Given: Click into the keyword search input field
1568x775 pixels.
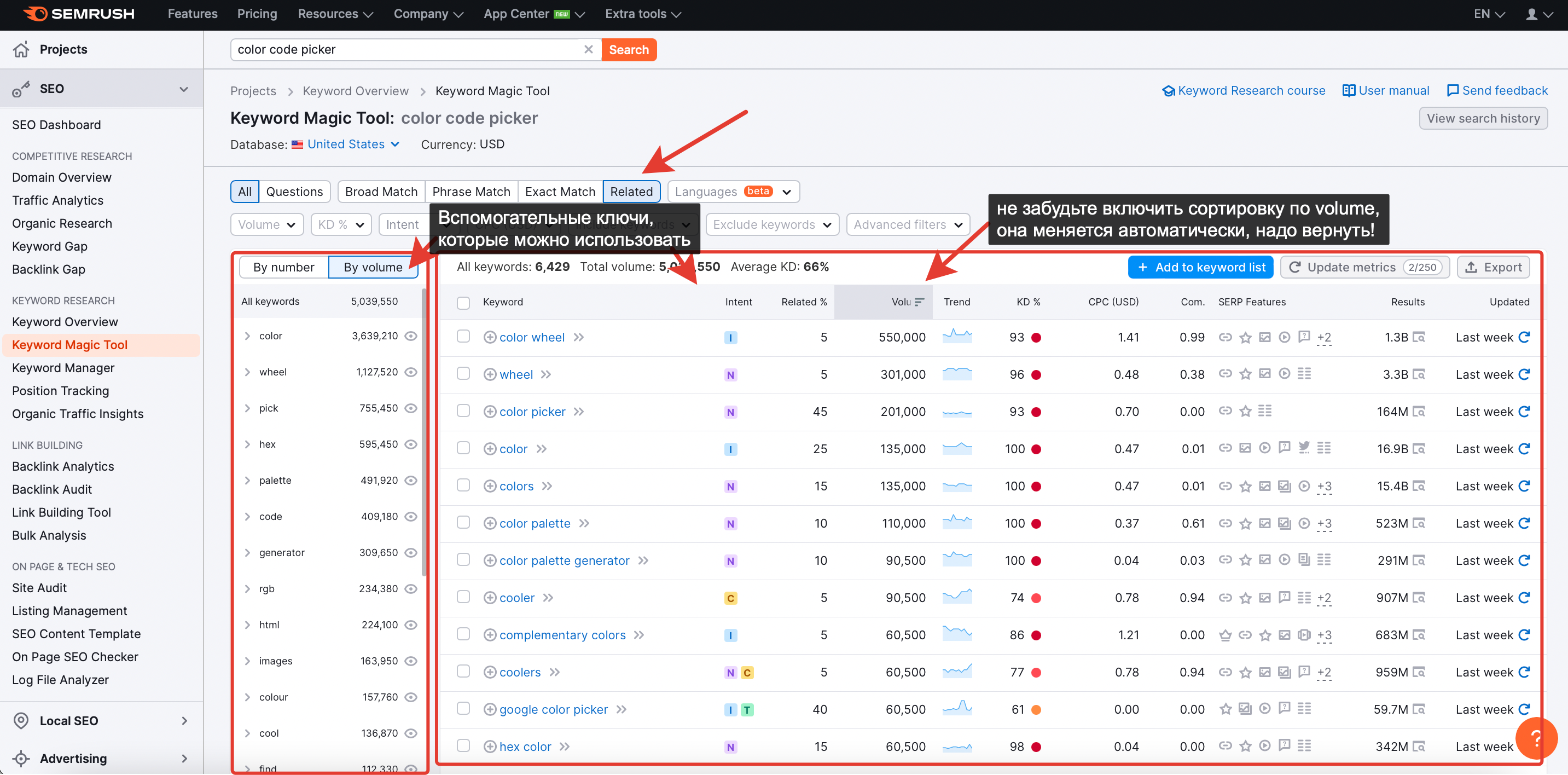Looking at the screenshot, I should pyautogui.click(x=405, y=49).
